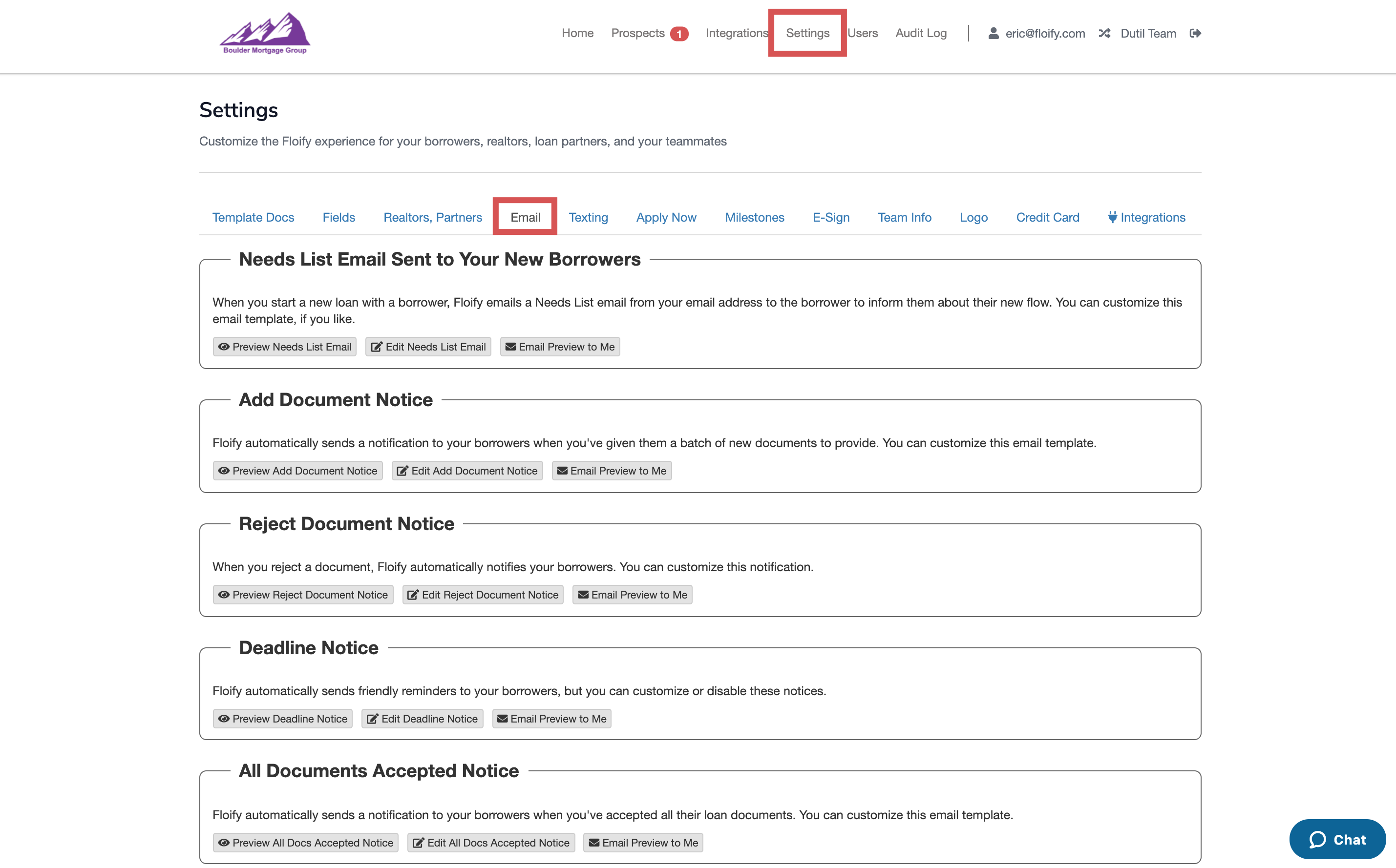Preview the Deadline Notice

[282, 719]
